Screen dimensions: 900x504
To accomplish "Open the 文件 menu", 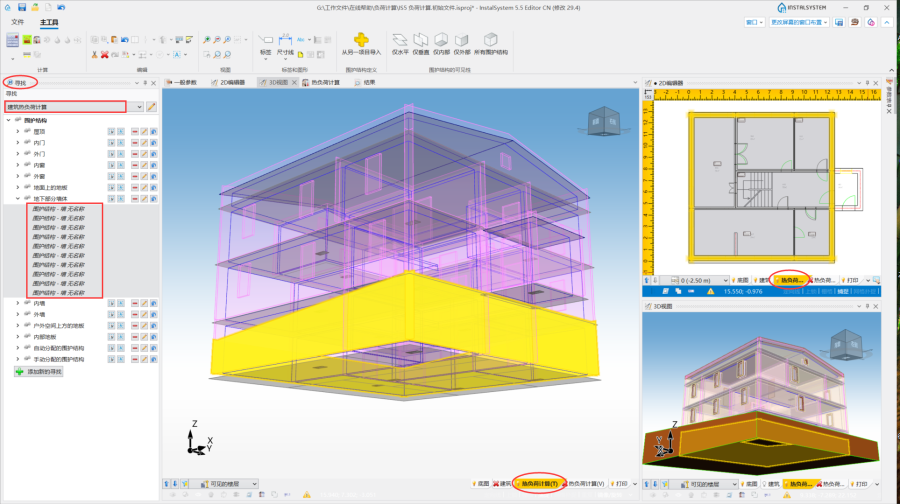I will [x=17, y=21].
